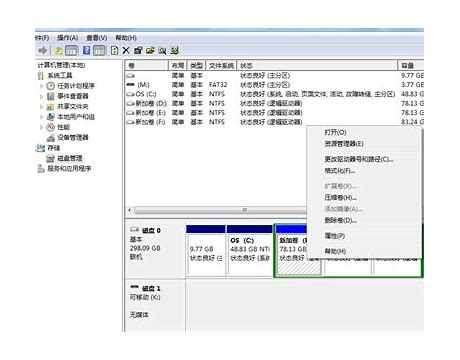Screen dimensions: 460x360
Task: Click the 298.09 GB size text under 磁盘 0
Action: 145,248
